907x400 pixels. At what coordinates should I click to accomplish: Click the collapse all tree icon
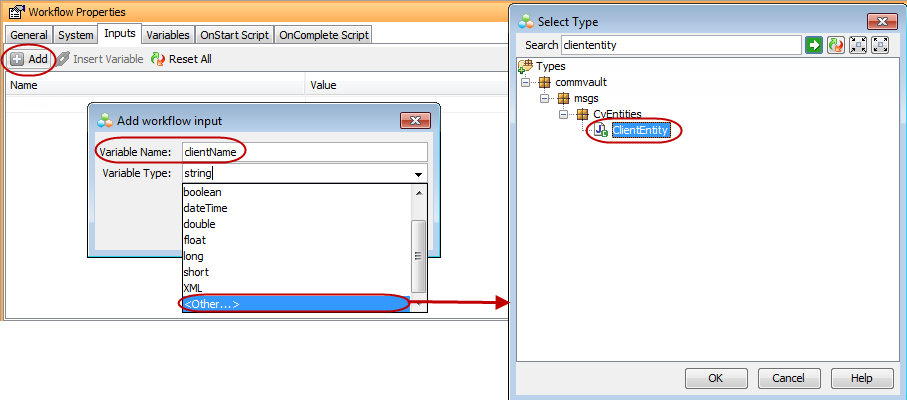858,45
